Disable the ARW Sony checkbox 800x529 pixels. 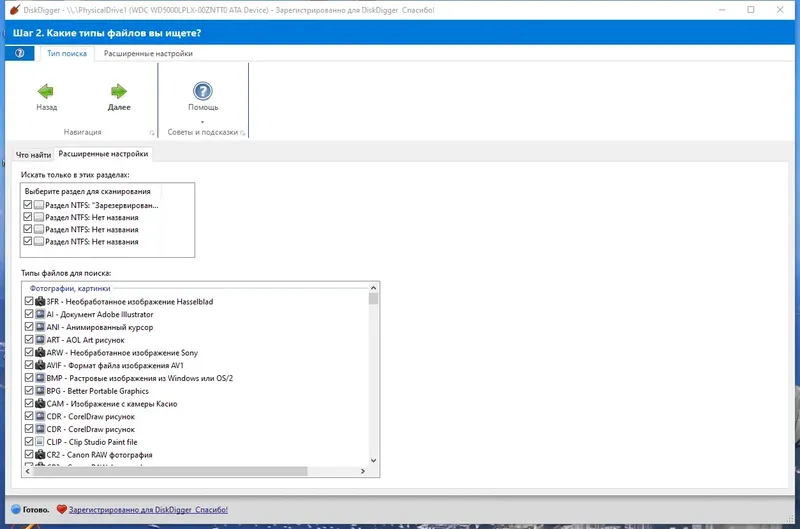coord(29,352)
